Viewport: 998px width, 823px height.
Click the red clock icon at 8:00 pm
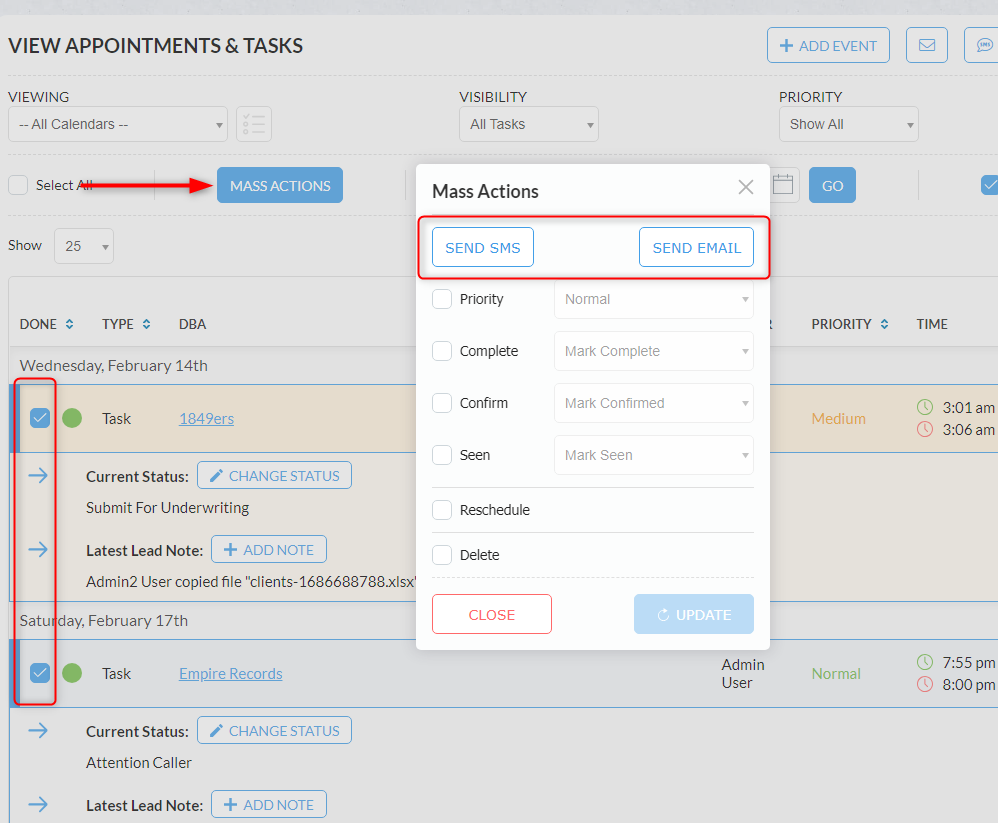point(925,684)
